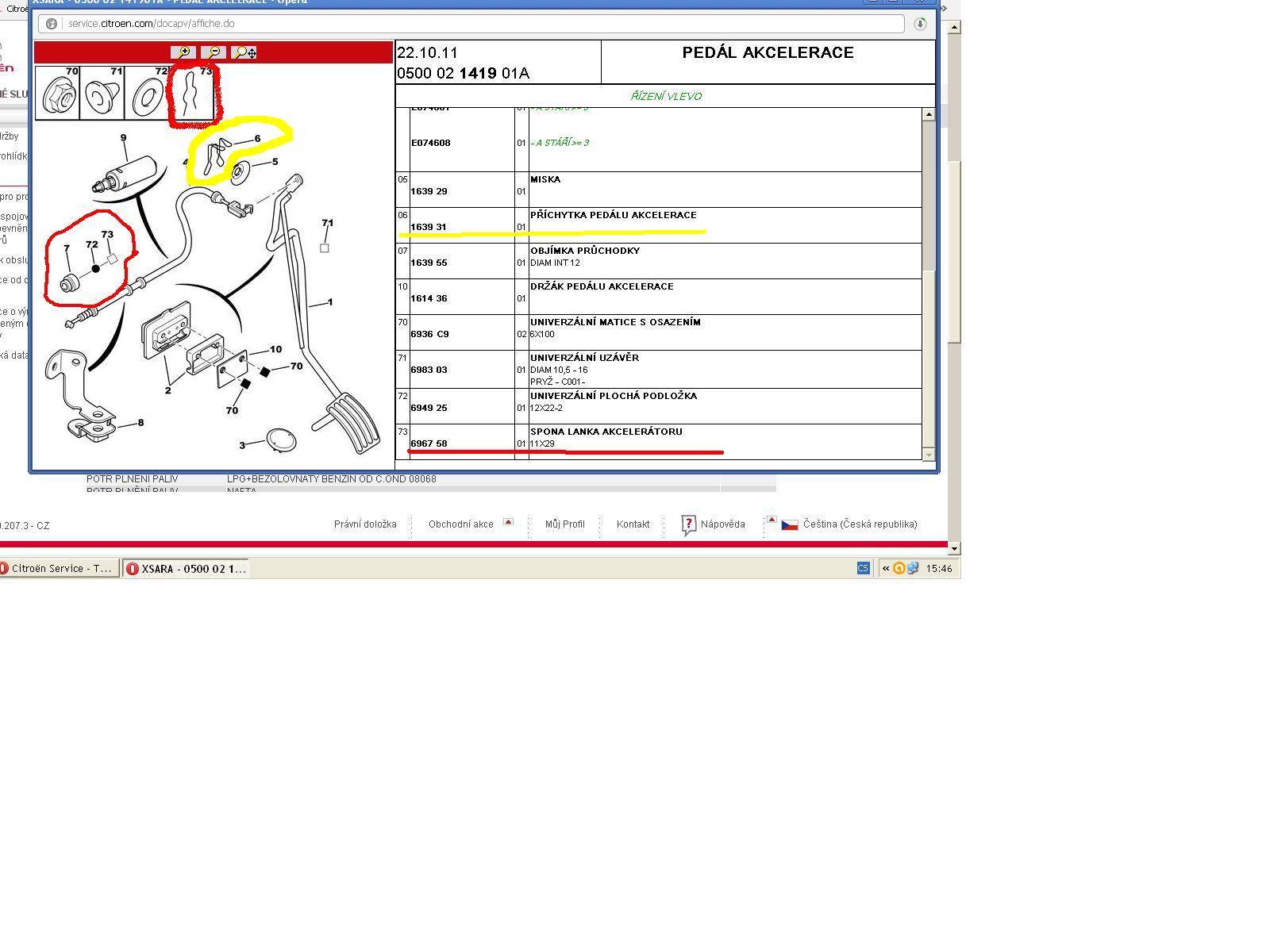Open thumbnail 72 flat washer

click(x=147, y=93)
